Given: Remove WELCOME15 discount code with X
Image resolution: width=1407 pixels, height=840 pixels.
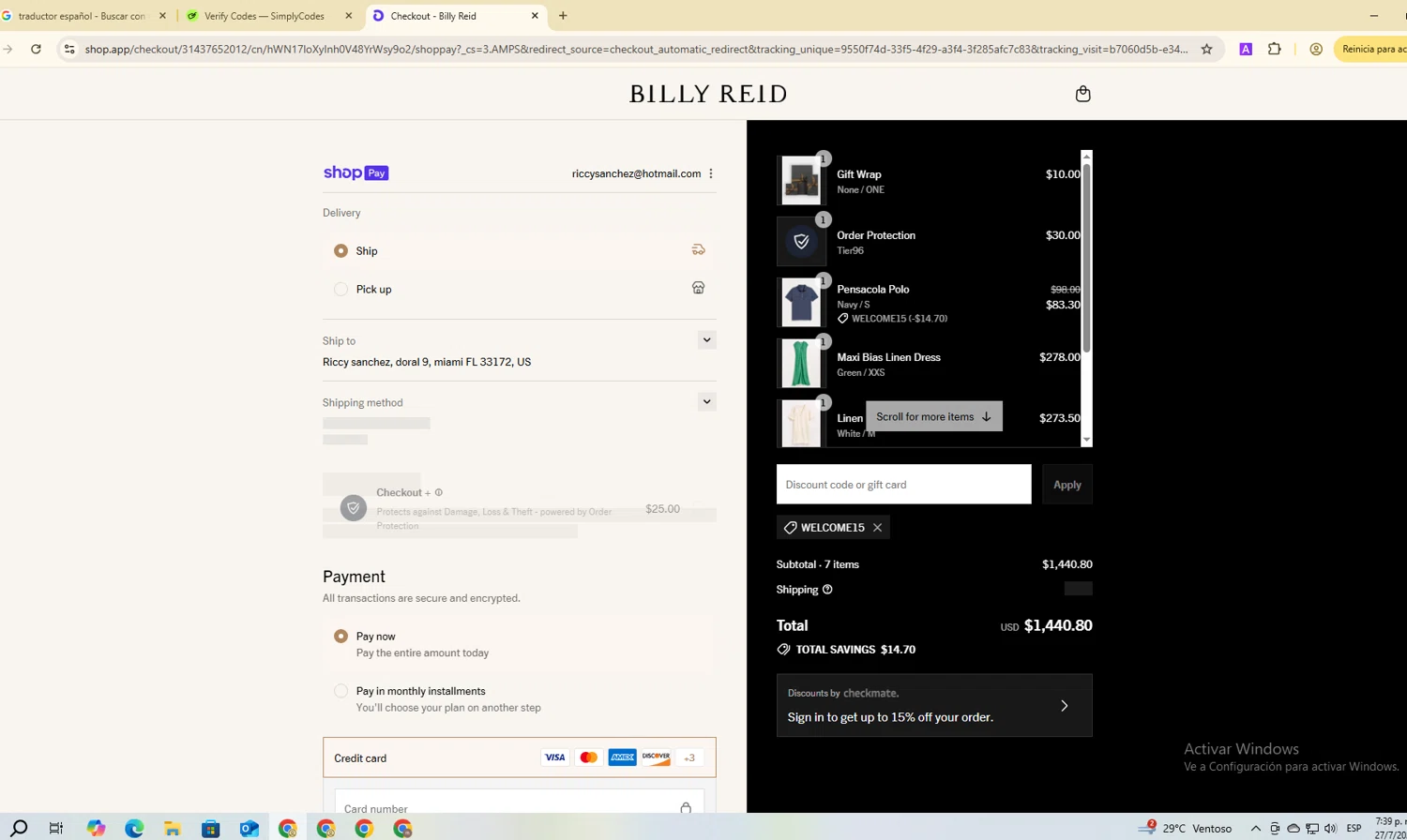Looking at the screenshot, I should click(877, 528).
